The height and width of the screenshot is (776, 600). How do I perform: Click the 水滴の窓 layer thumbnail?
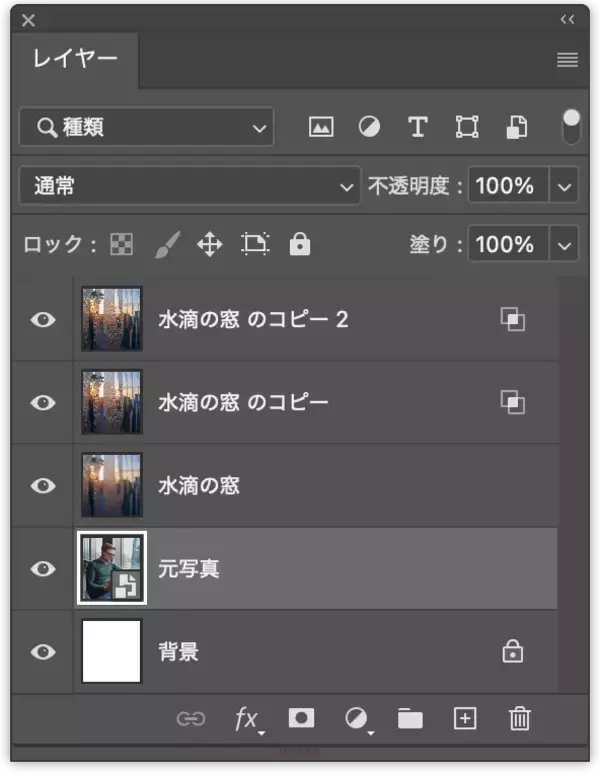pos(112,485)
